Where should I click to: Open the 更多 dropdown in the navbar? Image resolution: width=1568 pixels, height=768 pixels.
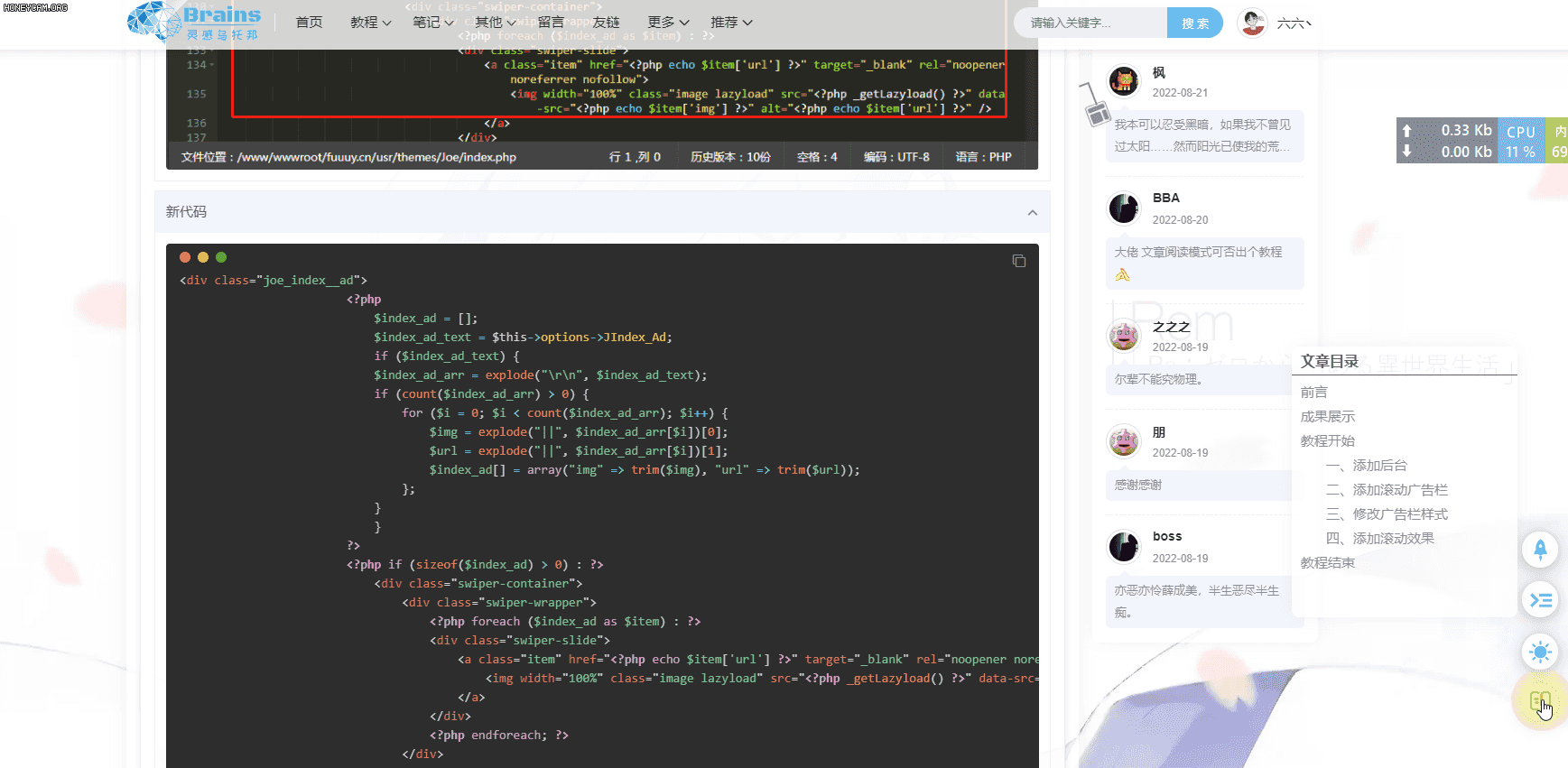[668, 23]
